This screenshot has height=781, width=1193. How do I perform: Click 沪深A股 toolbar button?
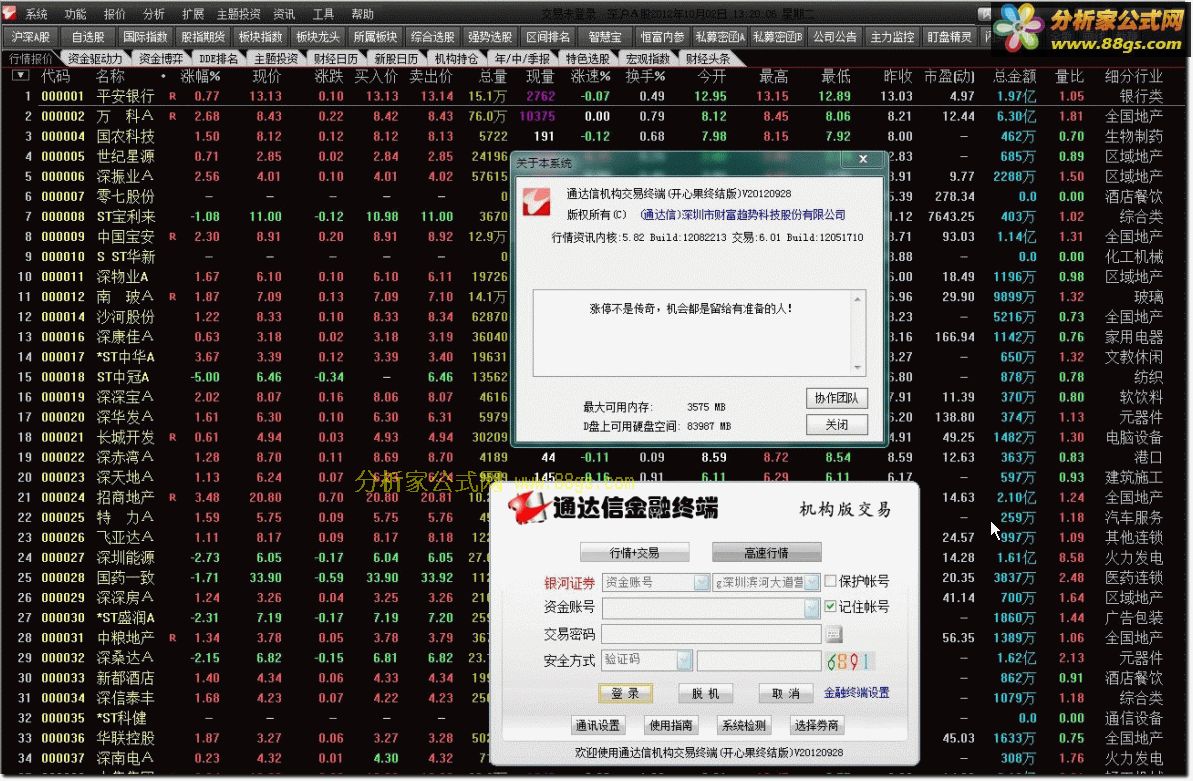(x=30, y=37)
